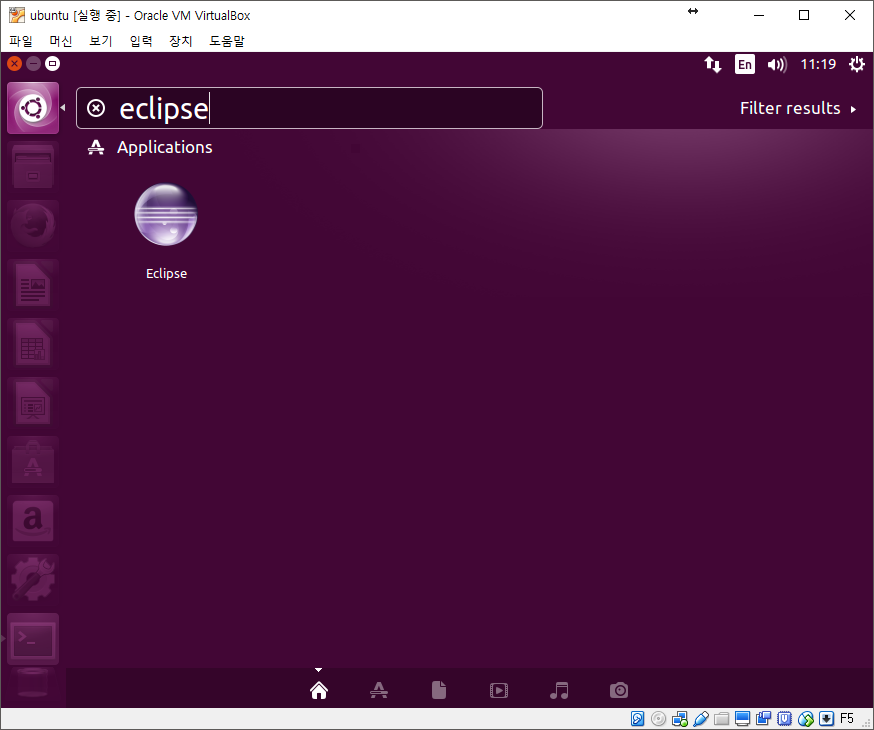Open sound volume indicator
874x730 pixels.
[x=777, y=65]
